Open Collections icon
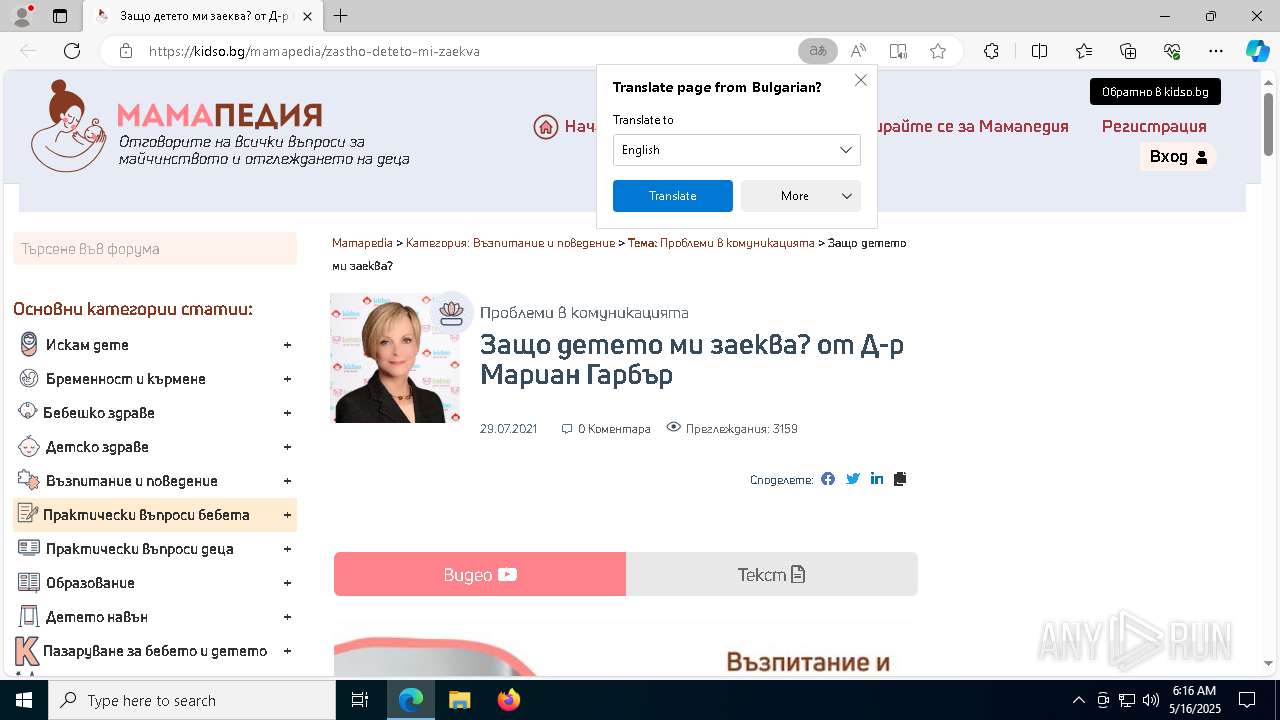This screenshot has height=720, width=1280. tap(1128, 51)
